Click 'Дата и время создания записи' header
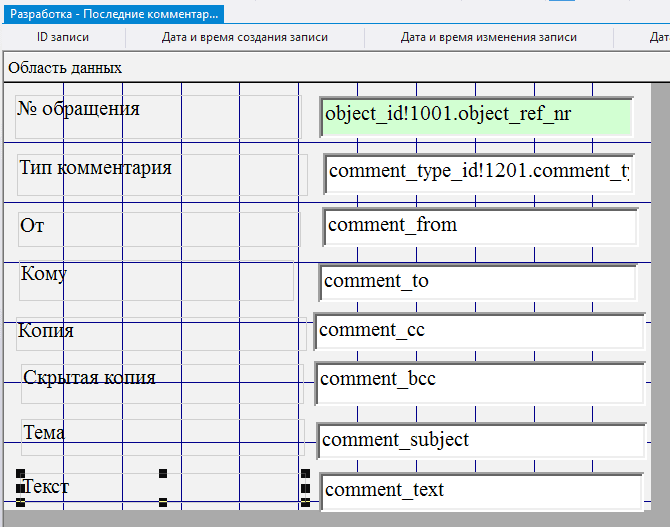The height and width of the screenshot is (527, 670). pyautogui.click(x=245, y=37)
